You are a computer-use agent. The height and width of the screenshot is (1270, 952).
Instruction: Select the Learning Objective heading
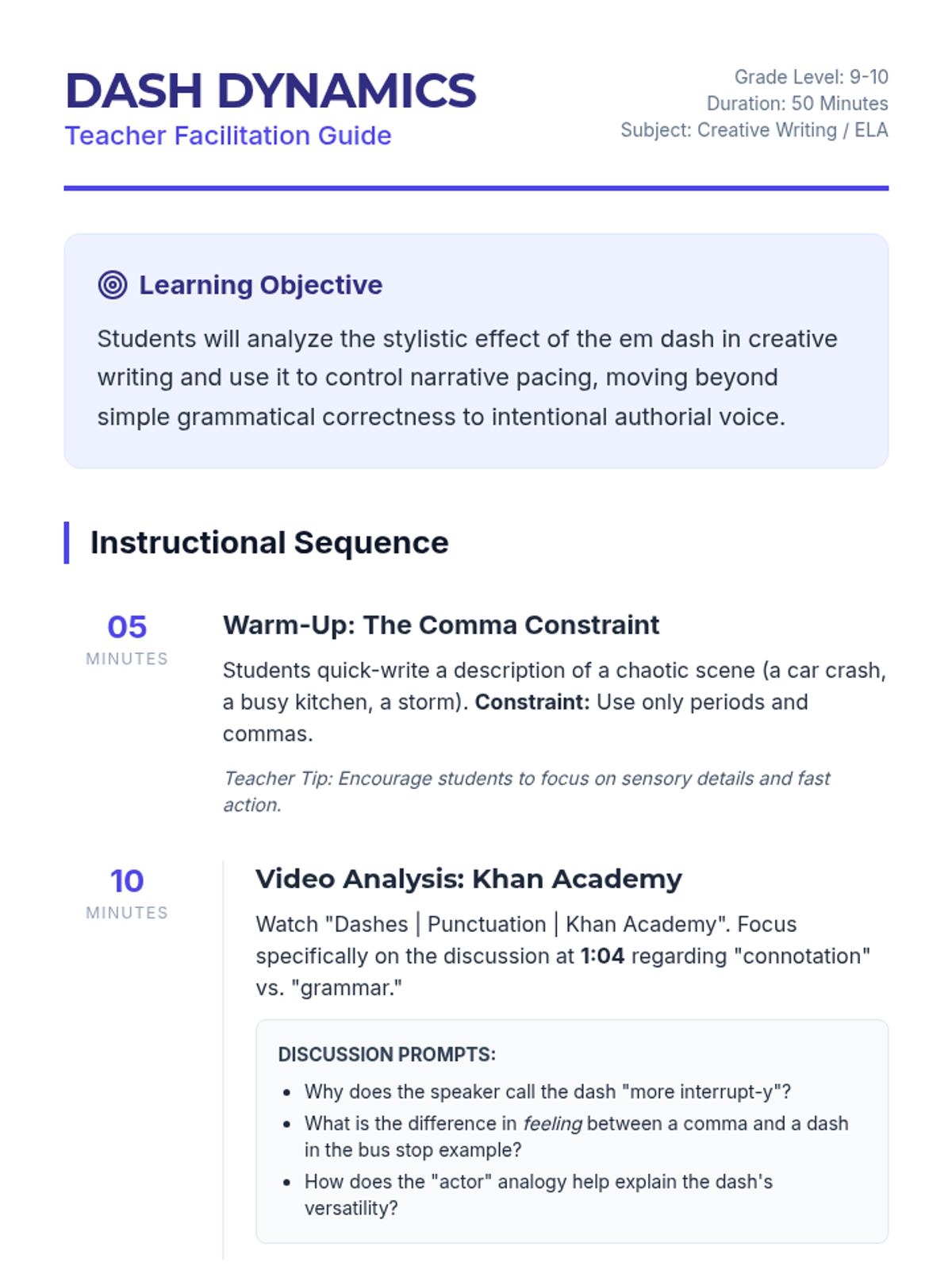tap(260, 285)
